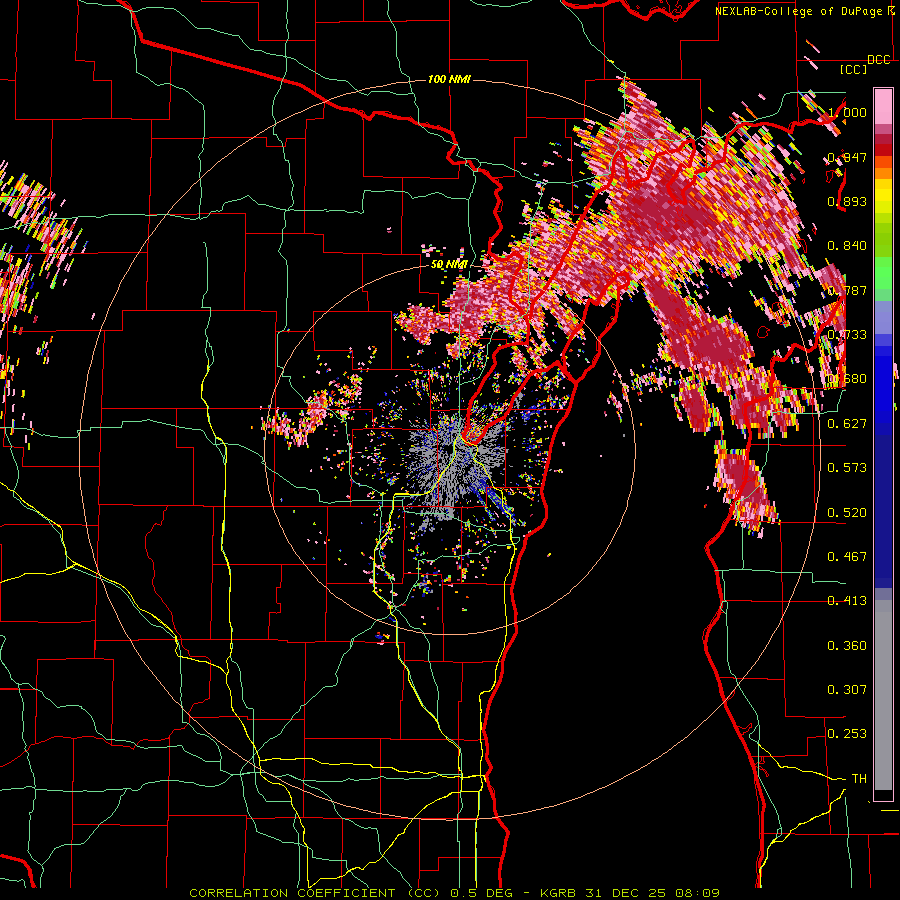900x900 pixels.
Task: Click the NEXLAB-College of DuPage header text
Action: (798, 11)
